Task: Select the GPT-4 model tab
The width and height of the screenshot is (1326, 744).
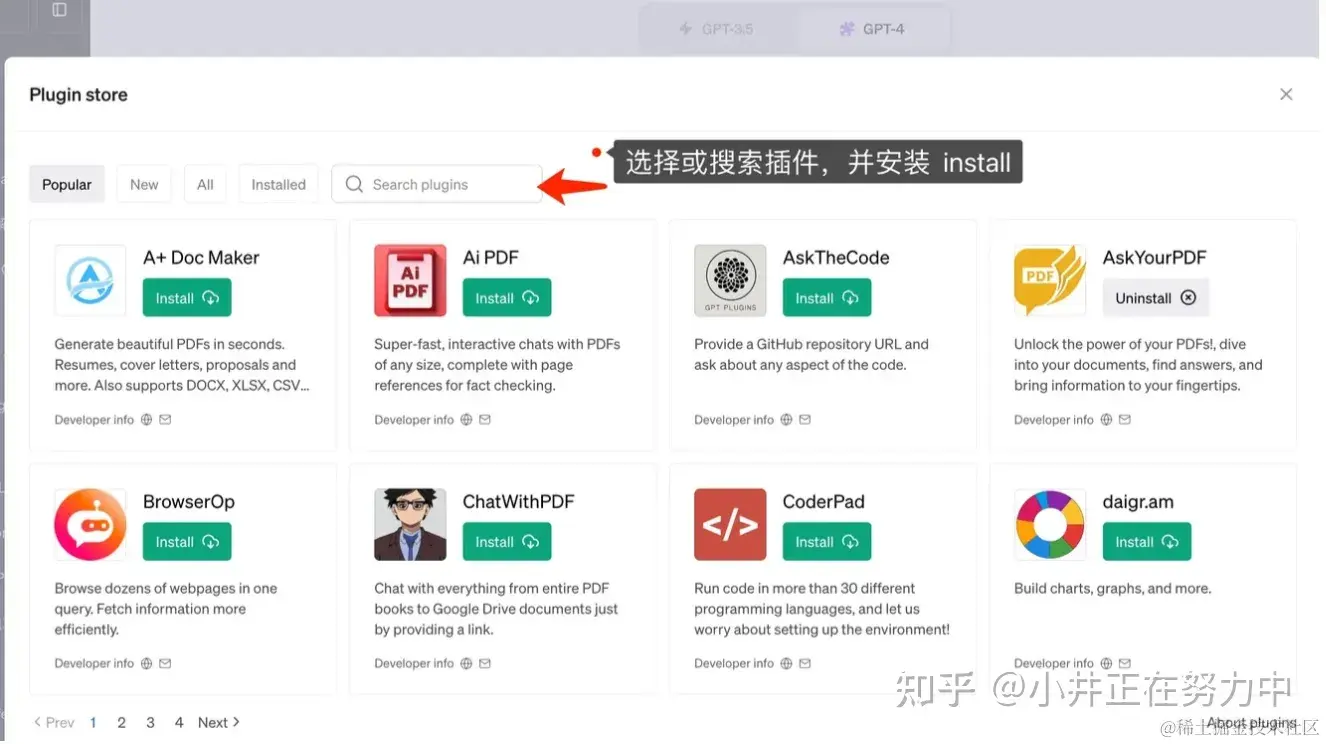Action: point(873,29)
